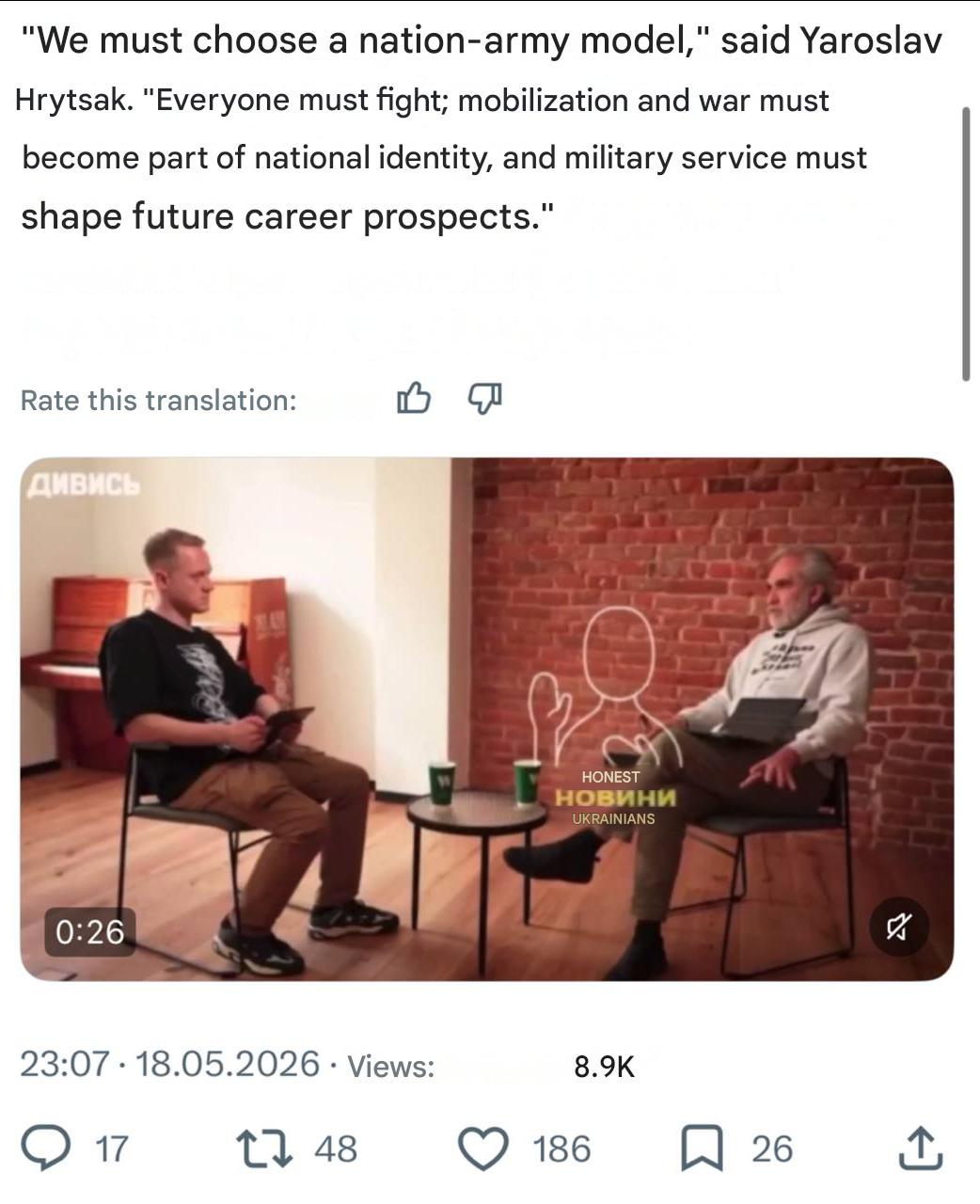Play the interview video thumbnail
The height and width of the screenshot is (1204, 980).
point(487,719)
